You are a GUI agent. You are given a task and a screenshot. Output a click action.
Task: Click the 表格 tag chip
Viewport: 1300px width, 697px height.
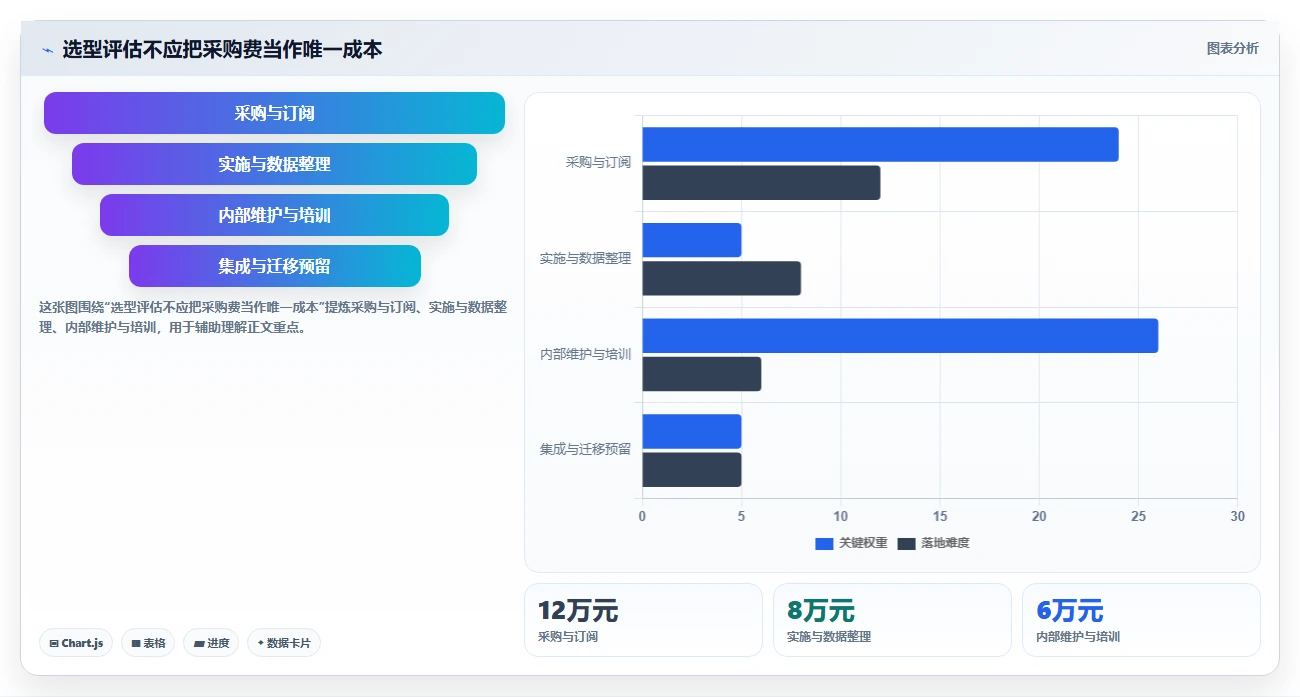coord(148,643)
